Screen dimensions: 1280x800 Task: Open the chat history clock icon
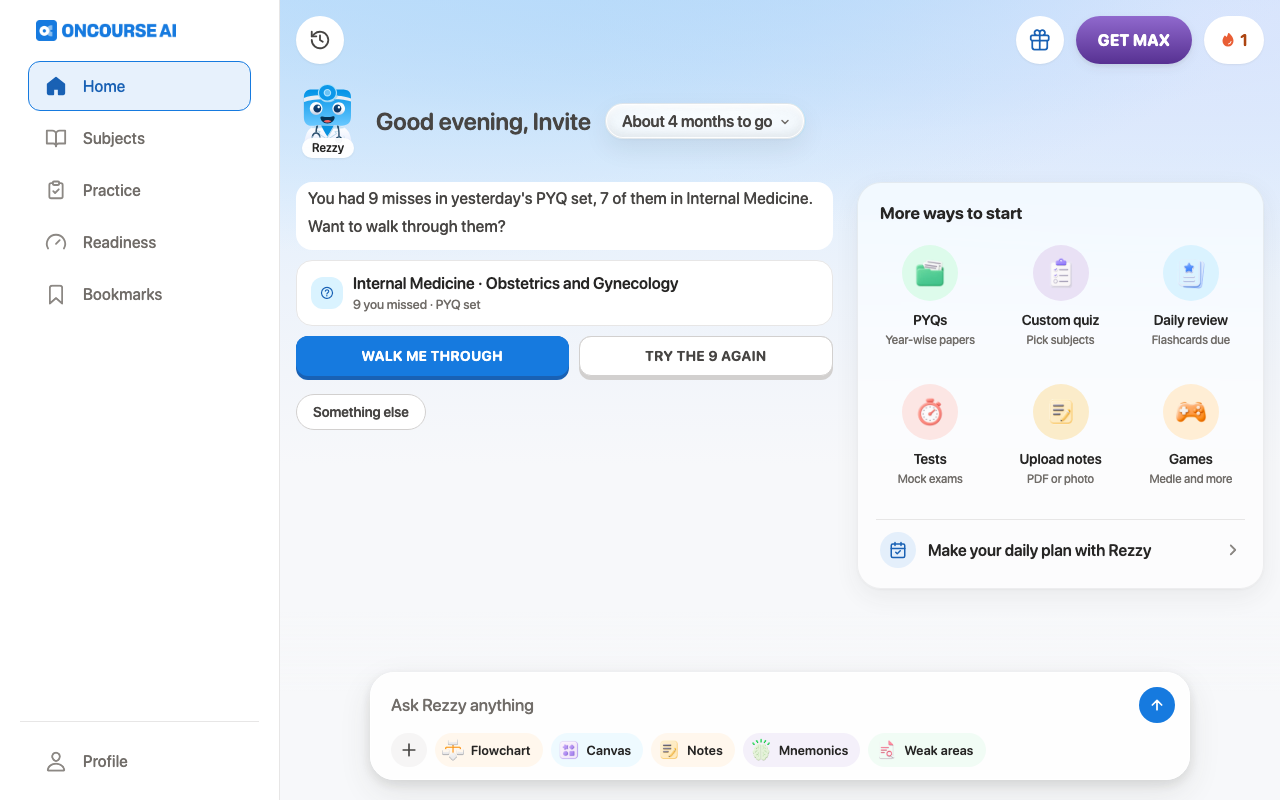tap(320, 40)
